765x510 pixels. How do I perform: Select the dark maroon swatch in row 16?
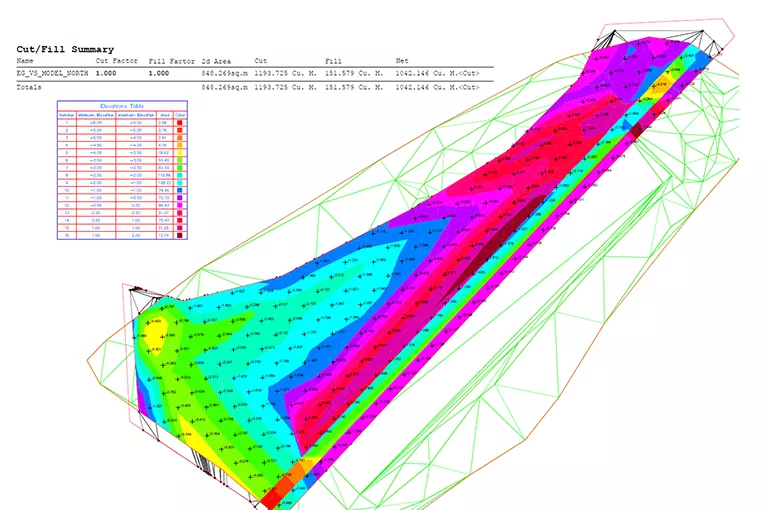(180, 236)
